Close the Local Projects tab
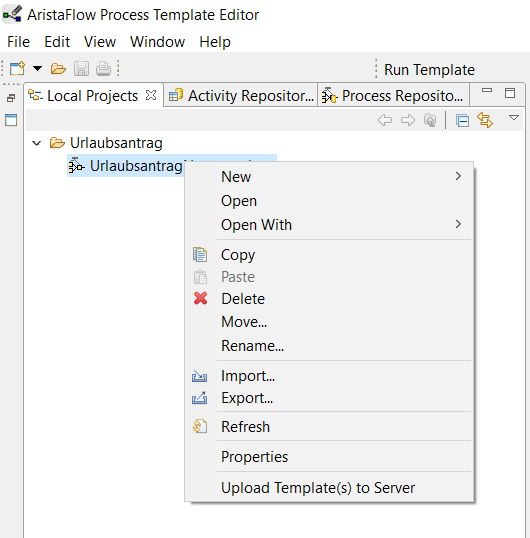Viewport: 530px width, 538px height. [151, 95]
